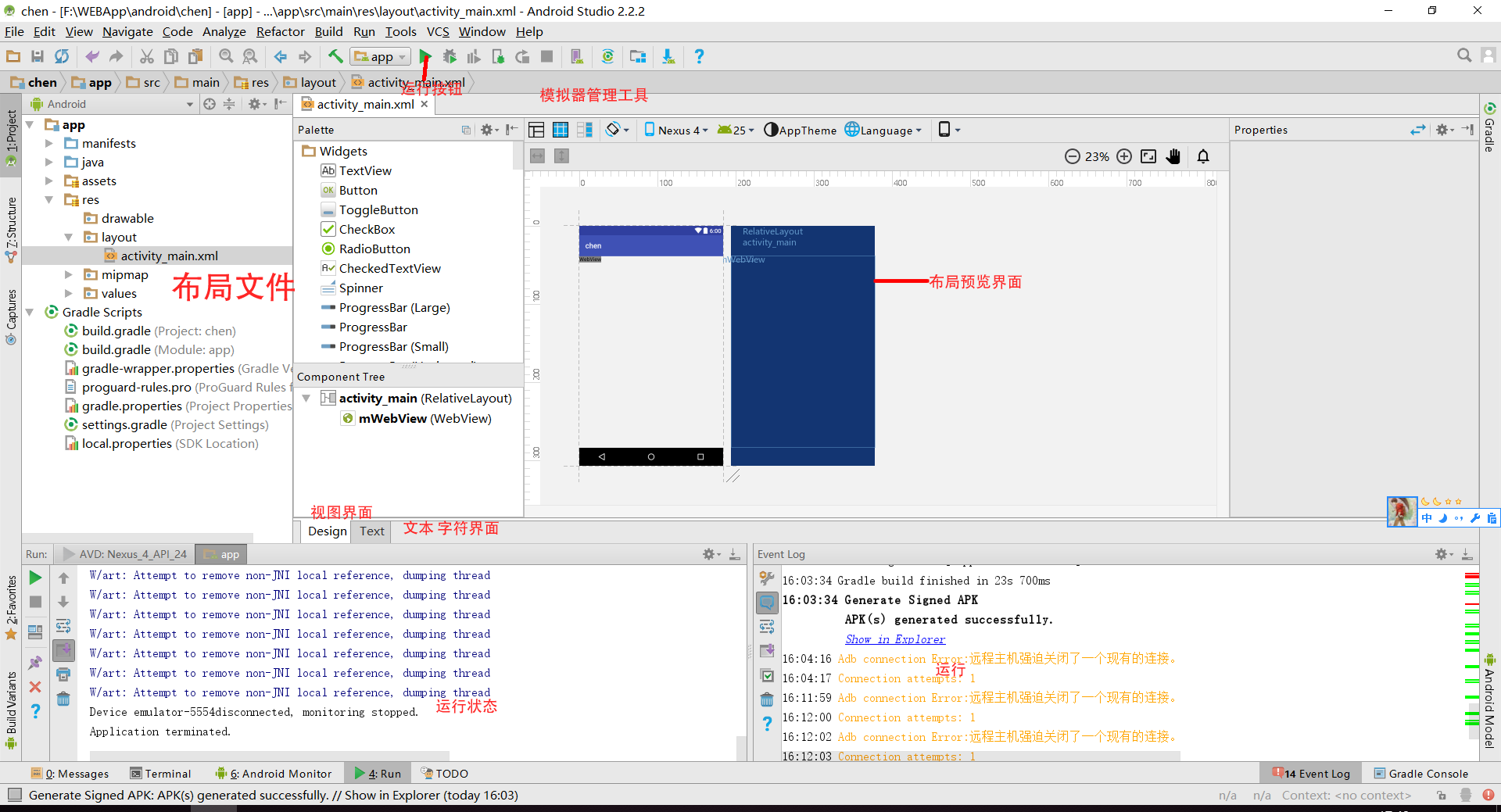Toggle the Favorites side tool window

[11, 607]
